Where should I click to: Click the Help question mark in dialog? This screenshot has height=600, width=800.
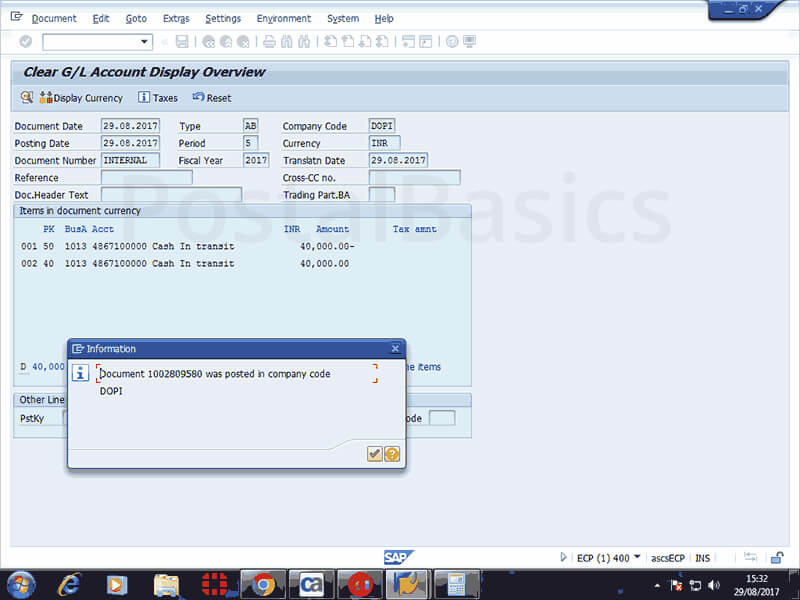tap(392, 454)
